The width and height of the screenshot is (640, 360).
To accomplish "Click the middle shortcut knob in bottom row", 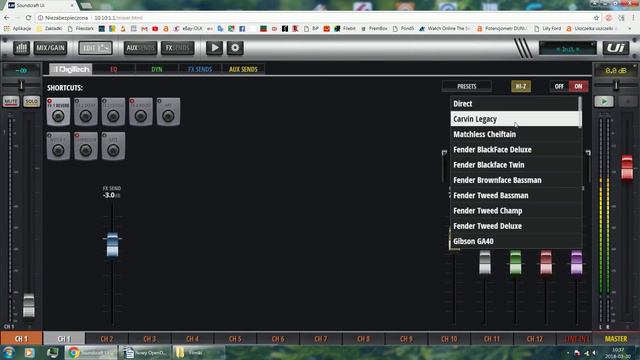I will pos(86,151).
